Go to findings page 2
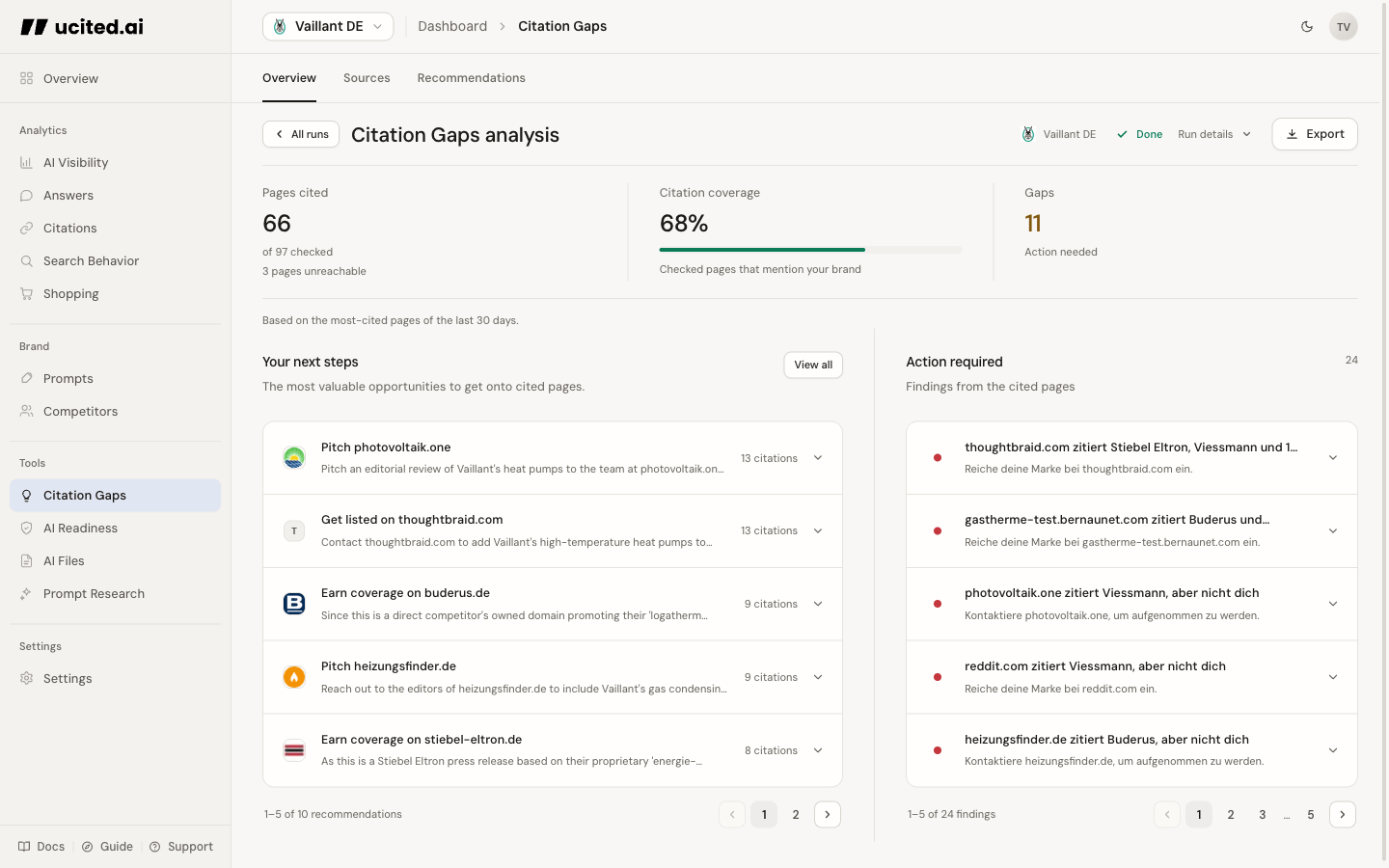 tap(1231, 815)
